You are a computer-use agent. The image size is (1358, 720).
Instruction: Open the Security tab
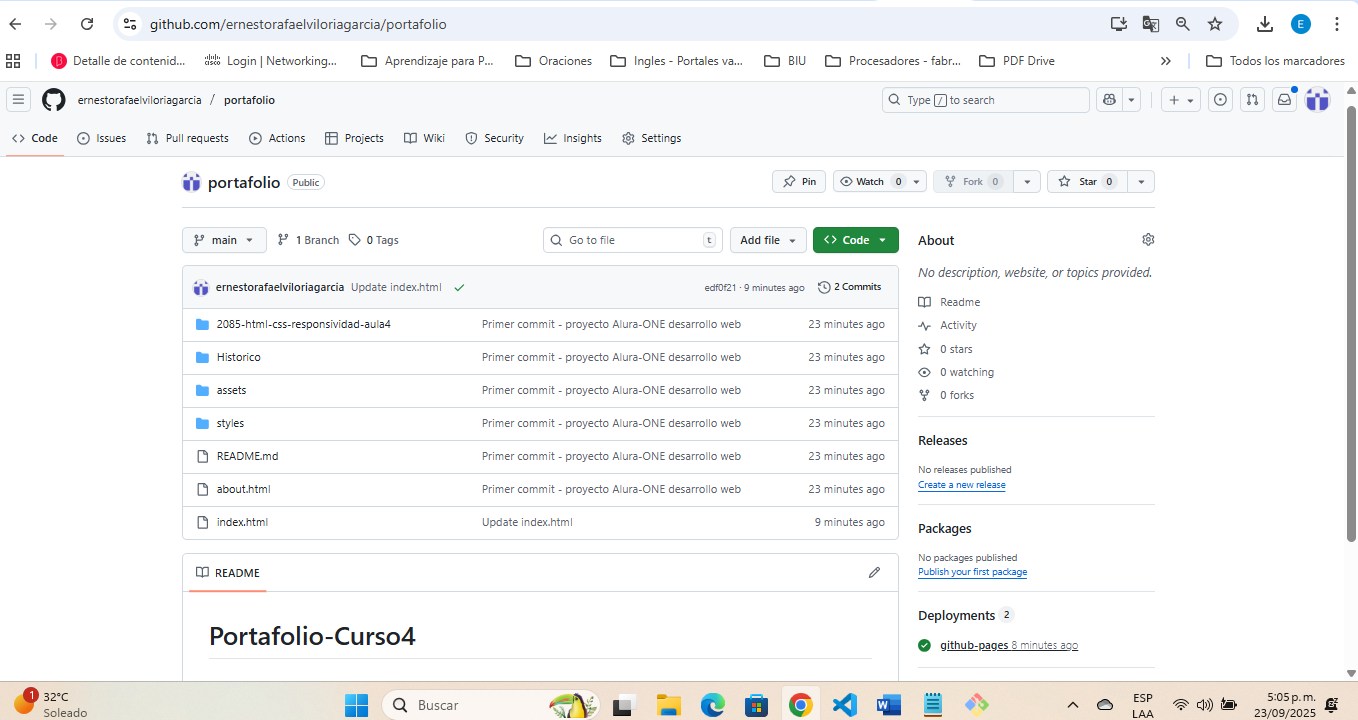click(494, 138)
